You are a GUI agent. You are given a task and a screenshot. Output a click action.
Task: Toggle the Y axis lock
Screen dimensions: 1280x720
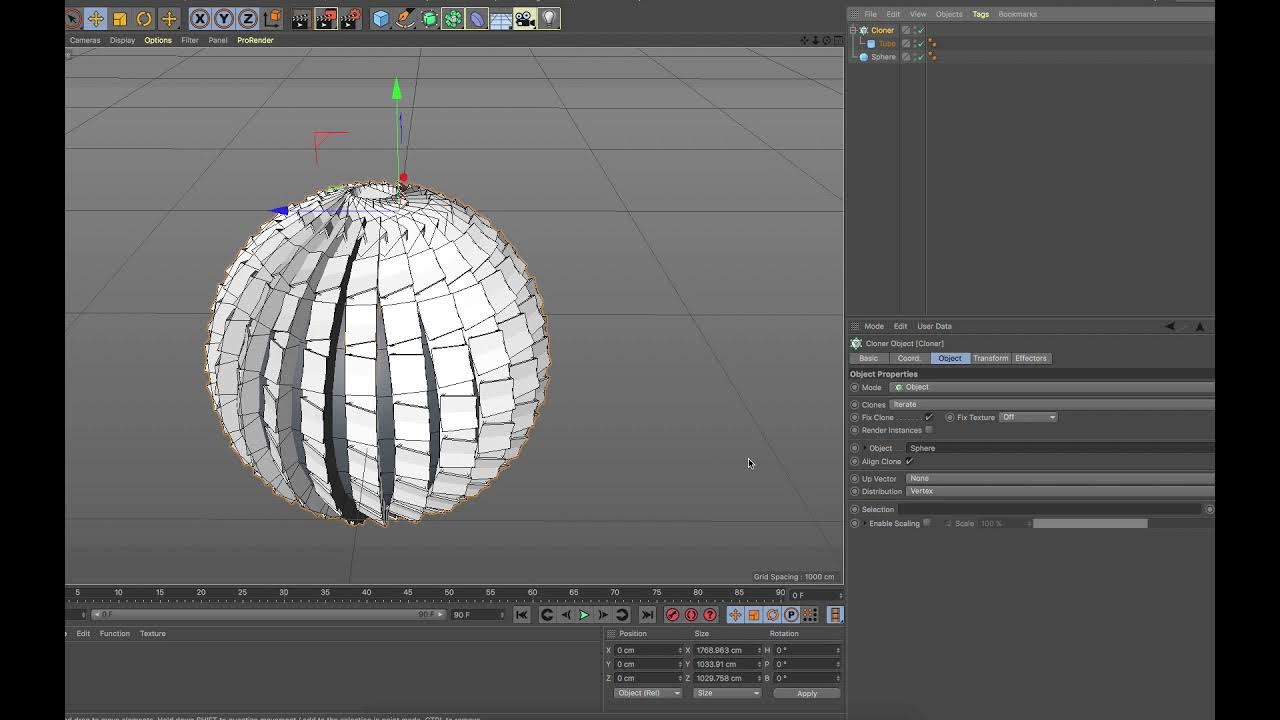point(224,18)
